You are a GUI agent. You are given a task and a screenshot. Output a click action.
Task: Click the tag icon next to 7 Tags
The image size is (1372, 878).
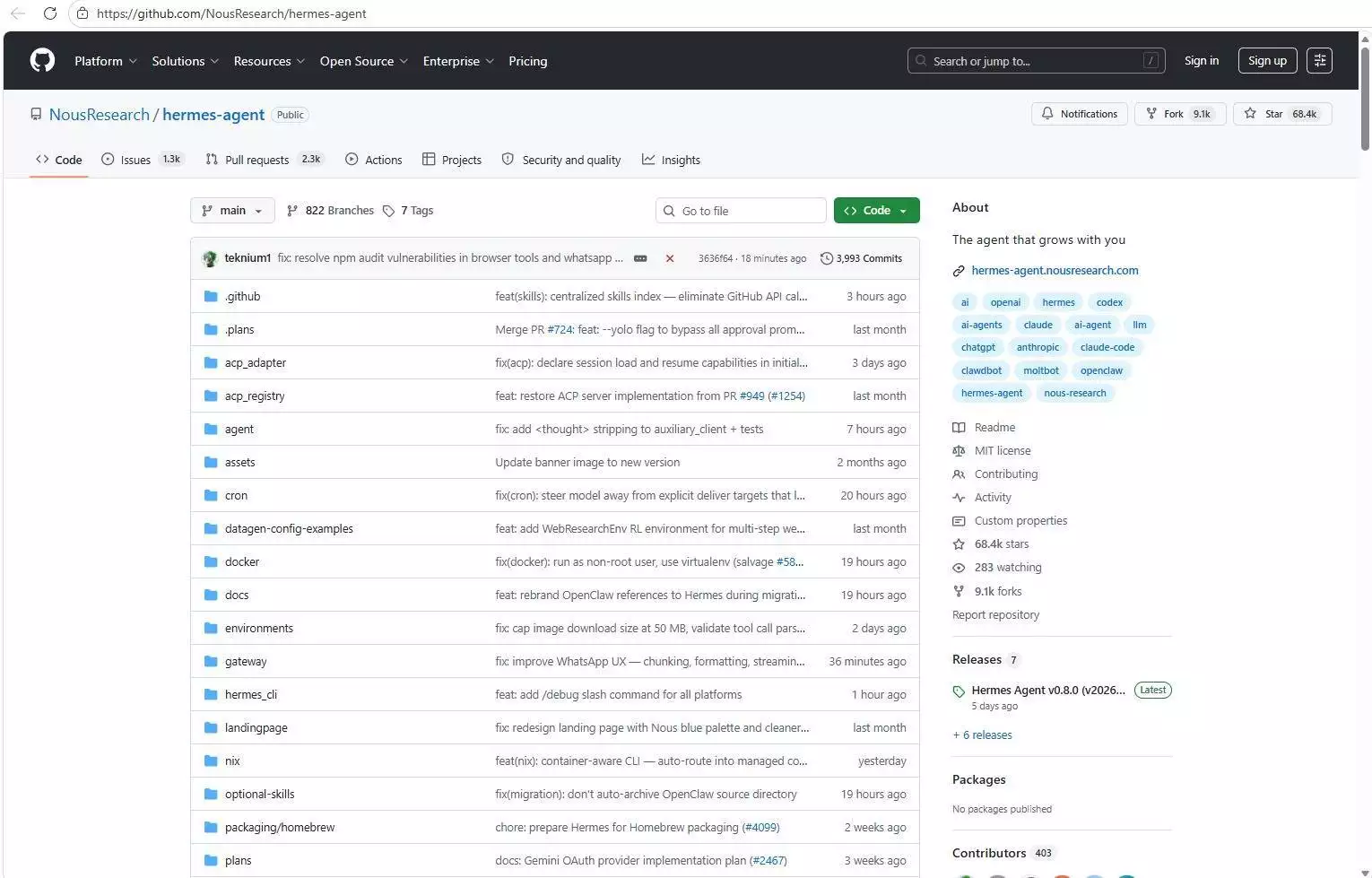(388, 211)
